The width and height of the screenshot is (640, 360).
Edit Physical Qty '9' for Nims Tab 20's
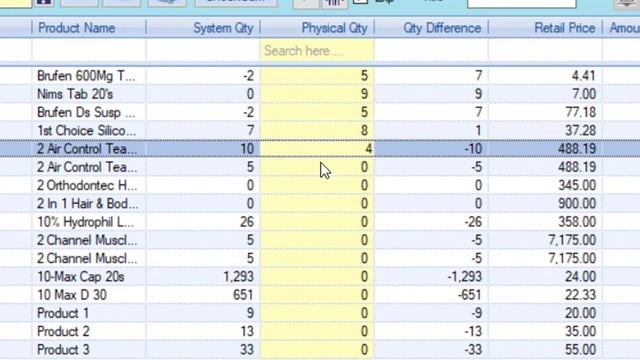[317, 94]
